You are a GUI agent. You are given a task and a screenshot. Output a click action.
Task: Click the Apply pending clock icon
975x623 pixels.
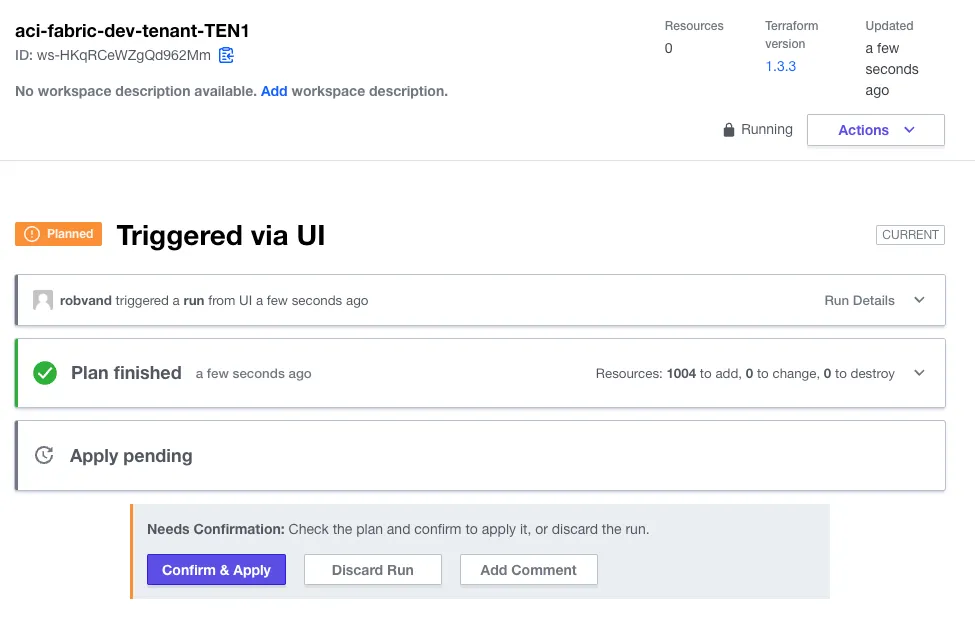(x=44, y=456)
